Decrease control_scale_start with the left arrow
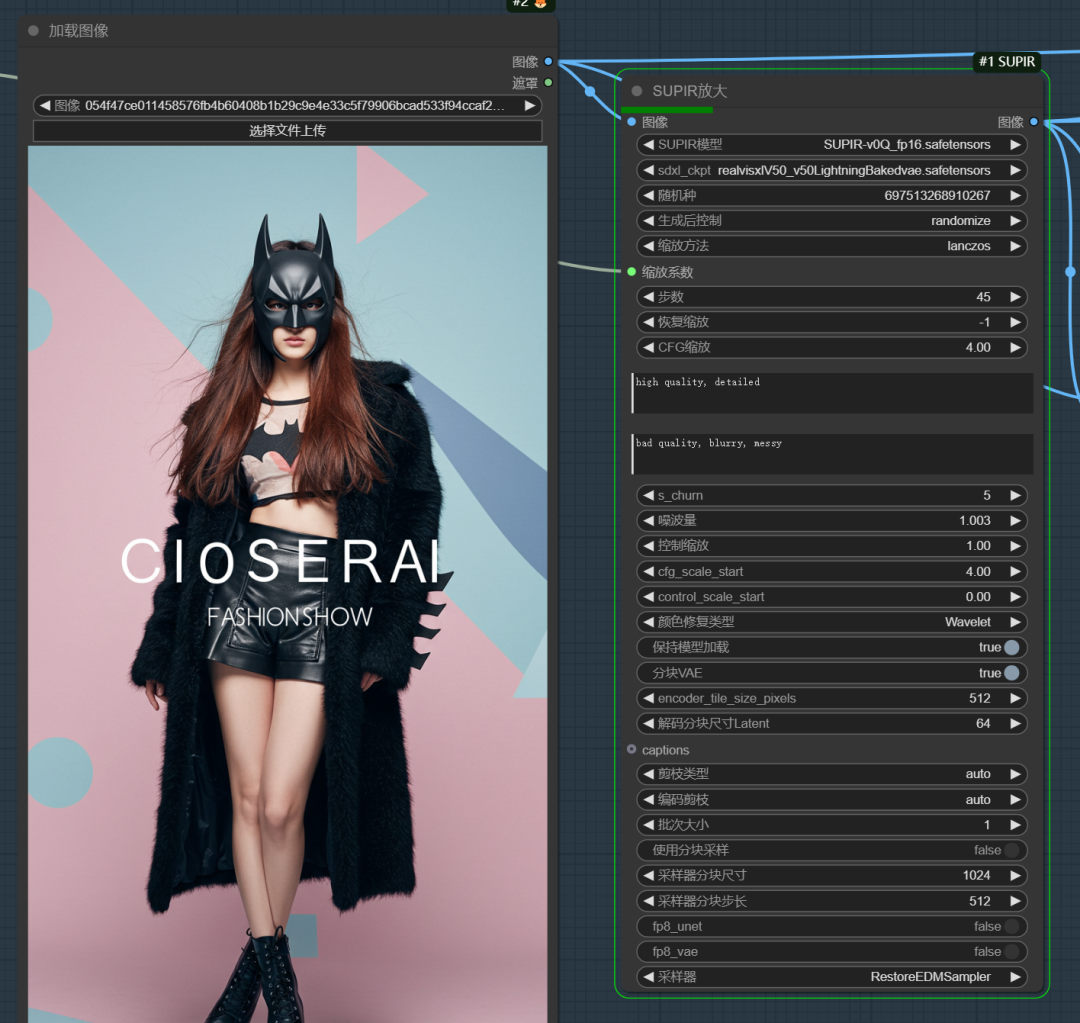Screen dimensions: 1080x1023 tap(648, 597)
